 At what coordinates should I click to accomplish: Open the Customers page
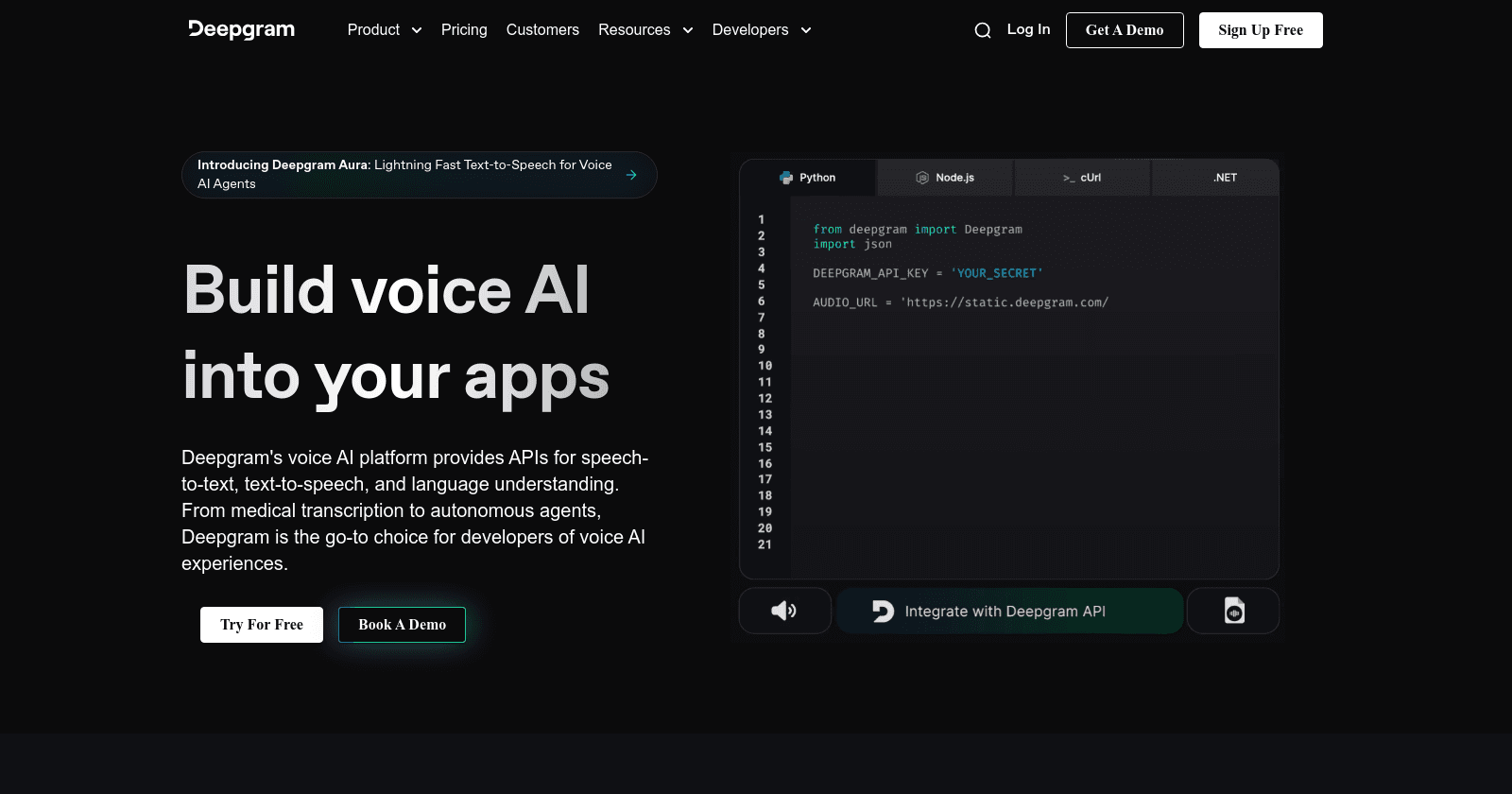click(x=542, y=30)
